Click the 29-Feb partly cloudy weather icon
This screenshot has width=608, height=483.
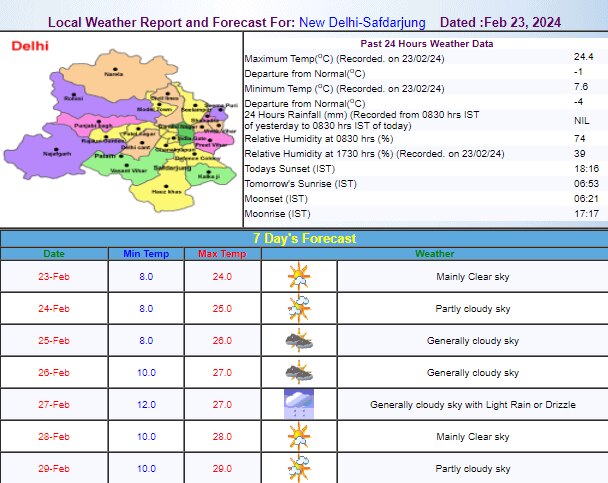[299, 468]
